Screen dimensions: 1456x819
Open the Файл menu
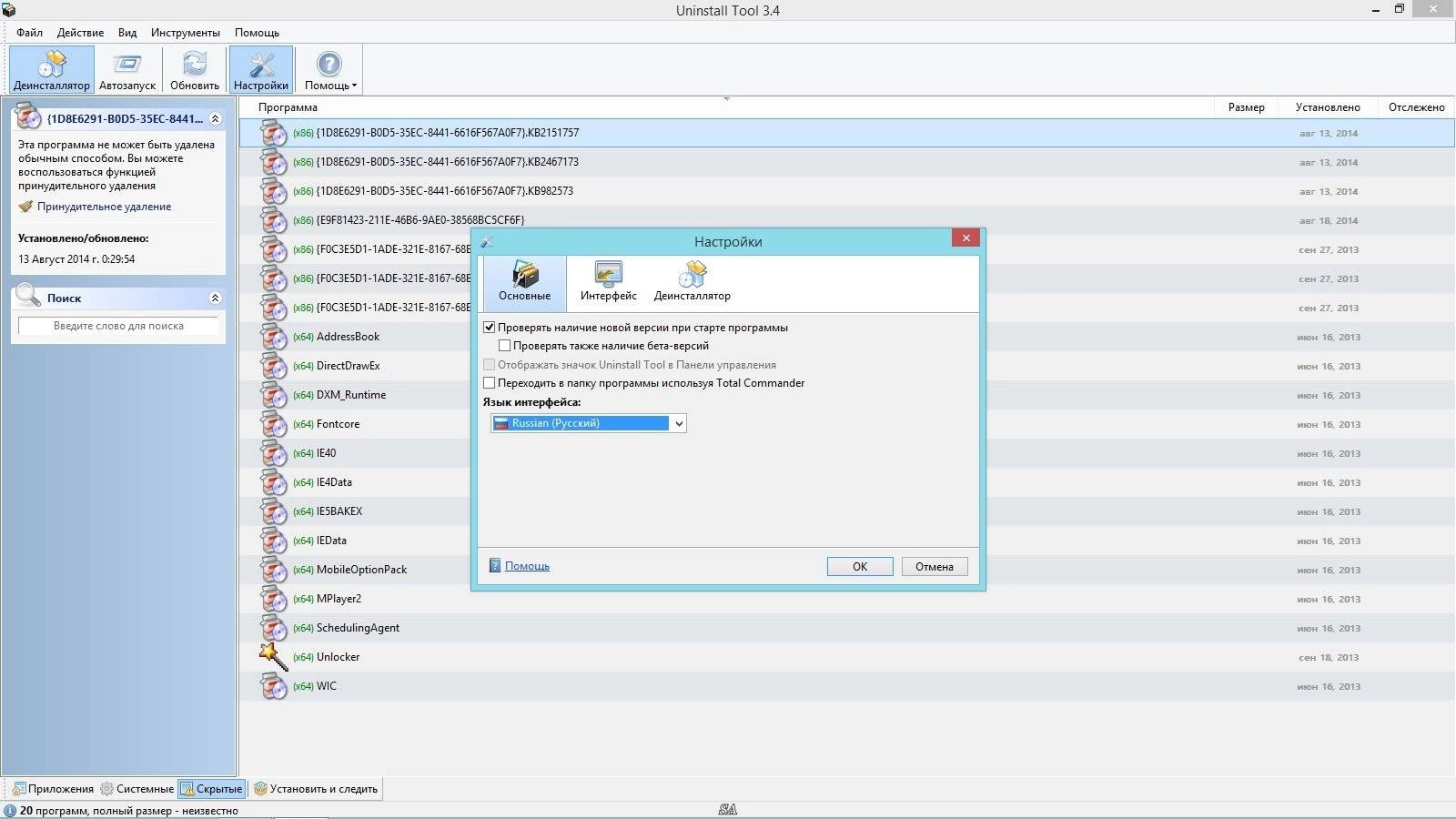(x=29, y=32)
